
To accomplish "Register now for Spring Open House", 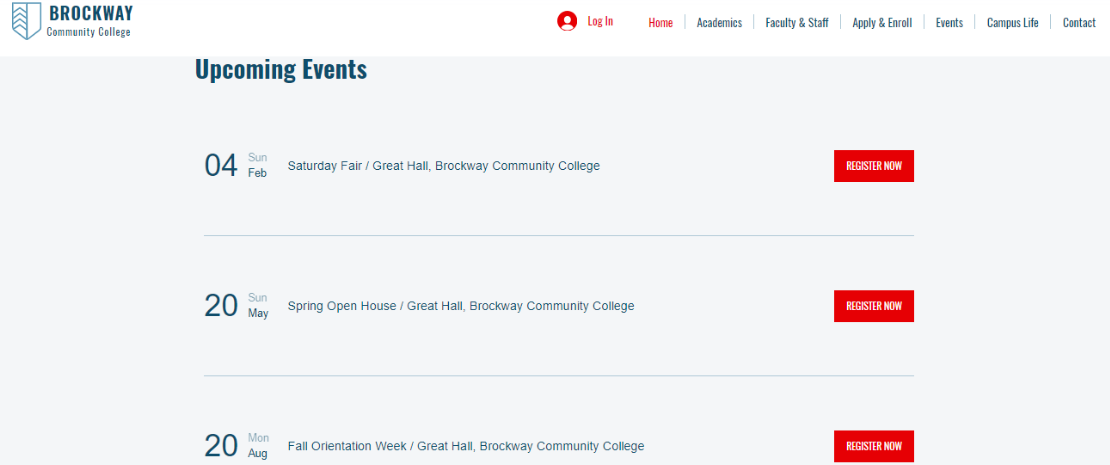I will [x=874, y=306].
